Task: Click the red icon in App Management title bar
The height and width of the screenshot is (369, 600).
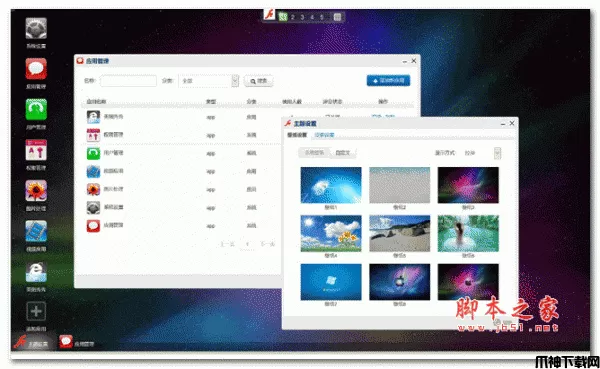Action: pos(80,61)
